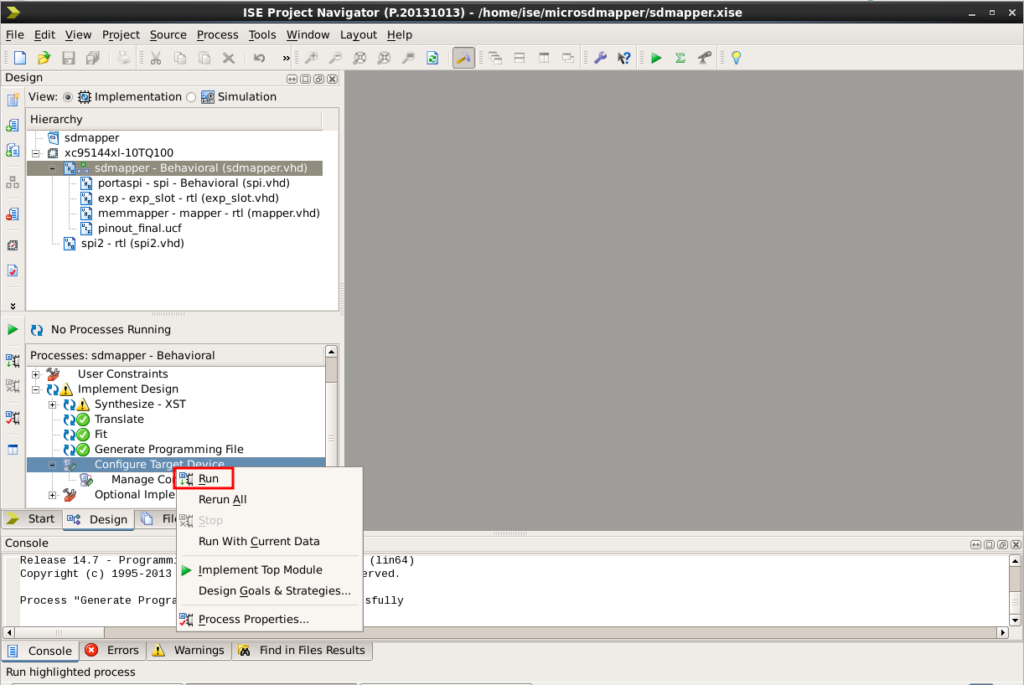Open the Process menu in the menu bar
This screenshot has height=685, width=1024.
coord(217,34)
